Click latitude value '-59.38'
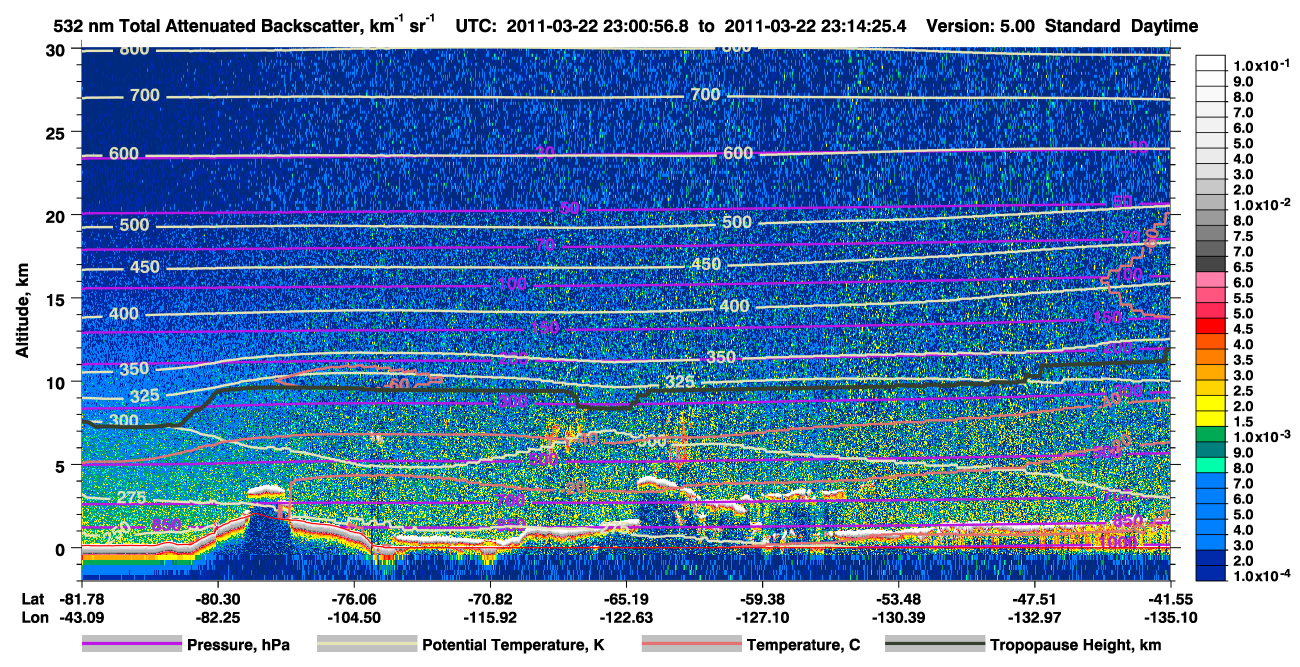The height and width of the screenshot is (667, 1300). coord(762,601)
